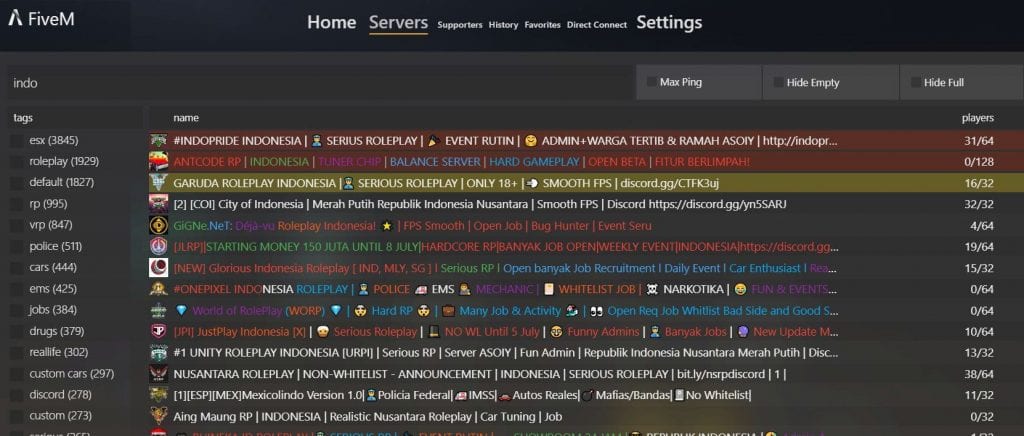The width and height of the screenshot is (1024, 436).
Task: Select the [COI] City of Indonesia server name
Action: 480,204
